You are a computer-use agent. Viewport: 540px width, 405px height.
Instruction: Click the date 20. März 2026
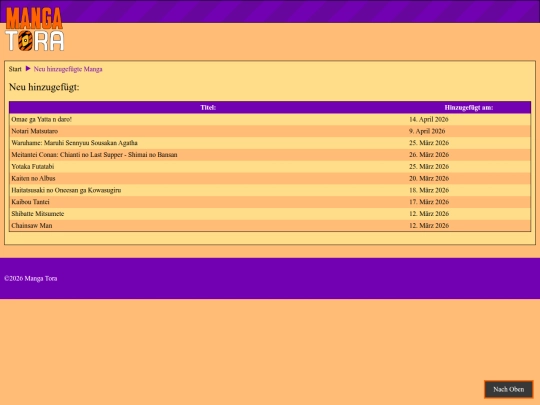(x=429, y=178)
